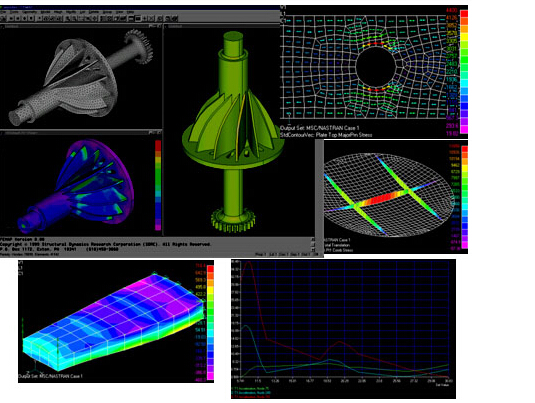Click magenta bottom of plate-hole contour legend

pyautogui.click(x=464, y=129)
